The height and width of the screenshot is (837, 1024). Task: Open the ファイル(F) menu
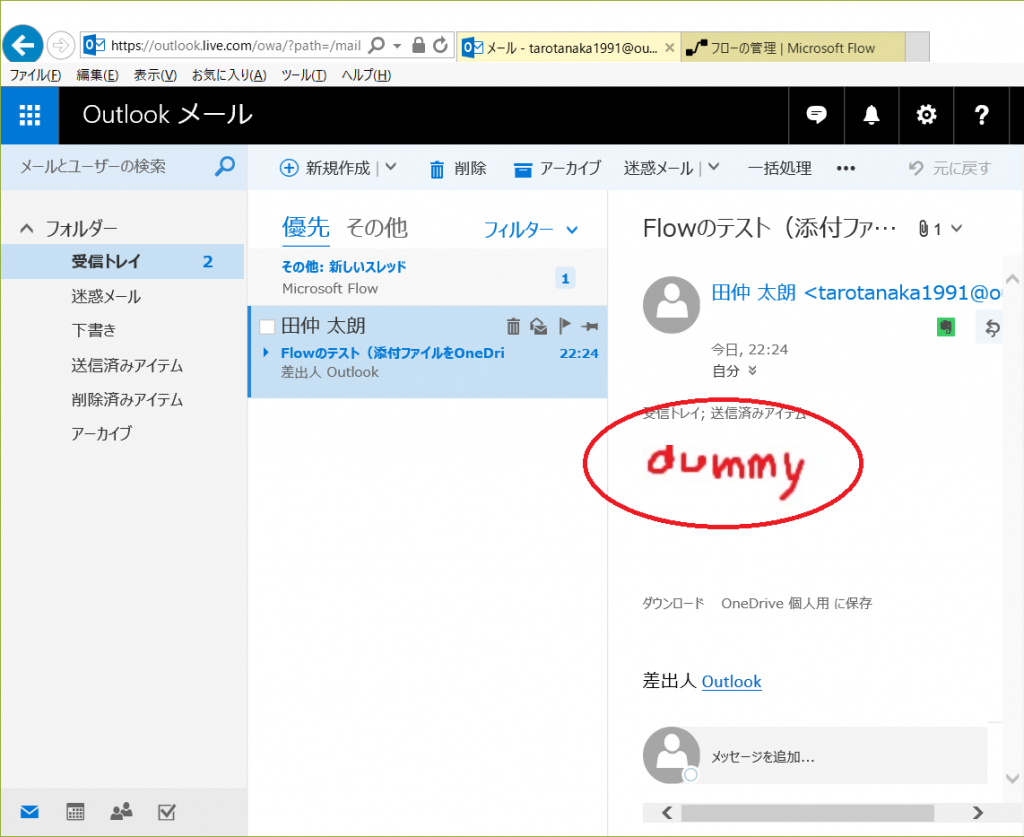(35, 75)
